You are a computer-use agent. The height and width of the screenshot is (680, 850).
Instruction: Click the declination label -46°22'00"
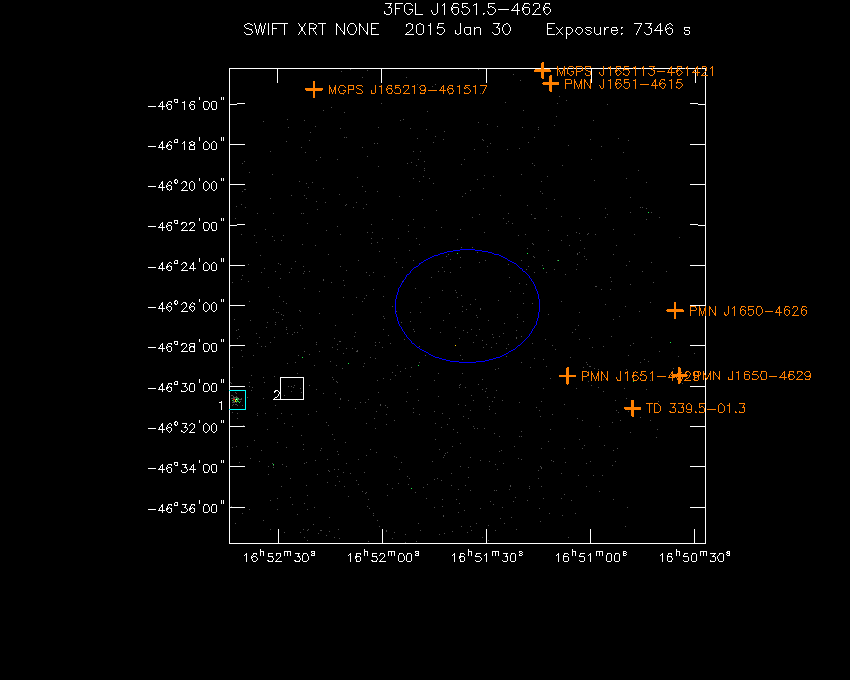186,226
